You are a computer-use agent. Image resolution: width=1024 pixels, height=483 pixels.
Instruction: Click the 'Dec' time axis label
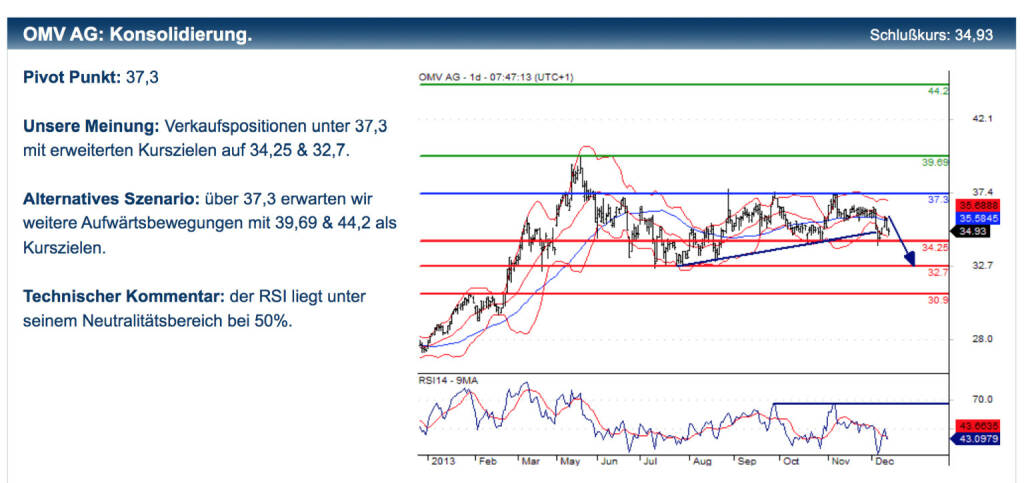point(883,461)
